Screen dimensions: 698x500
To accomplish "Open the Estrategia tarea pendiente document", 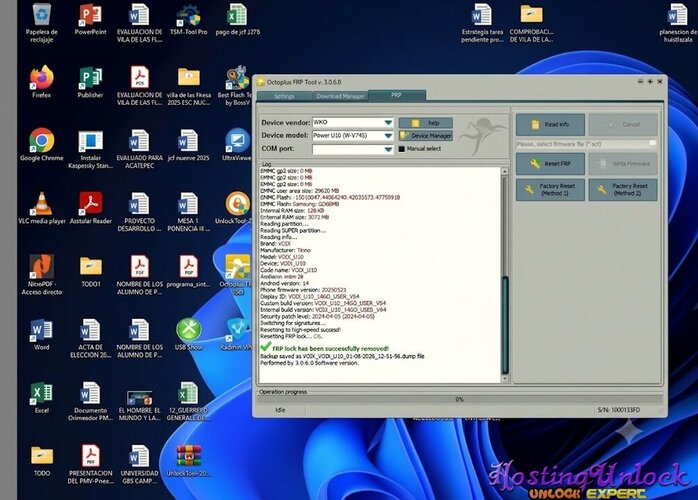I will (x=482, y=22).
